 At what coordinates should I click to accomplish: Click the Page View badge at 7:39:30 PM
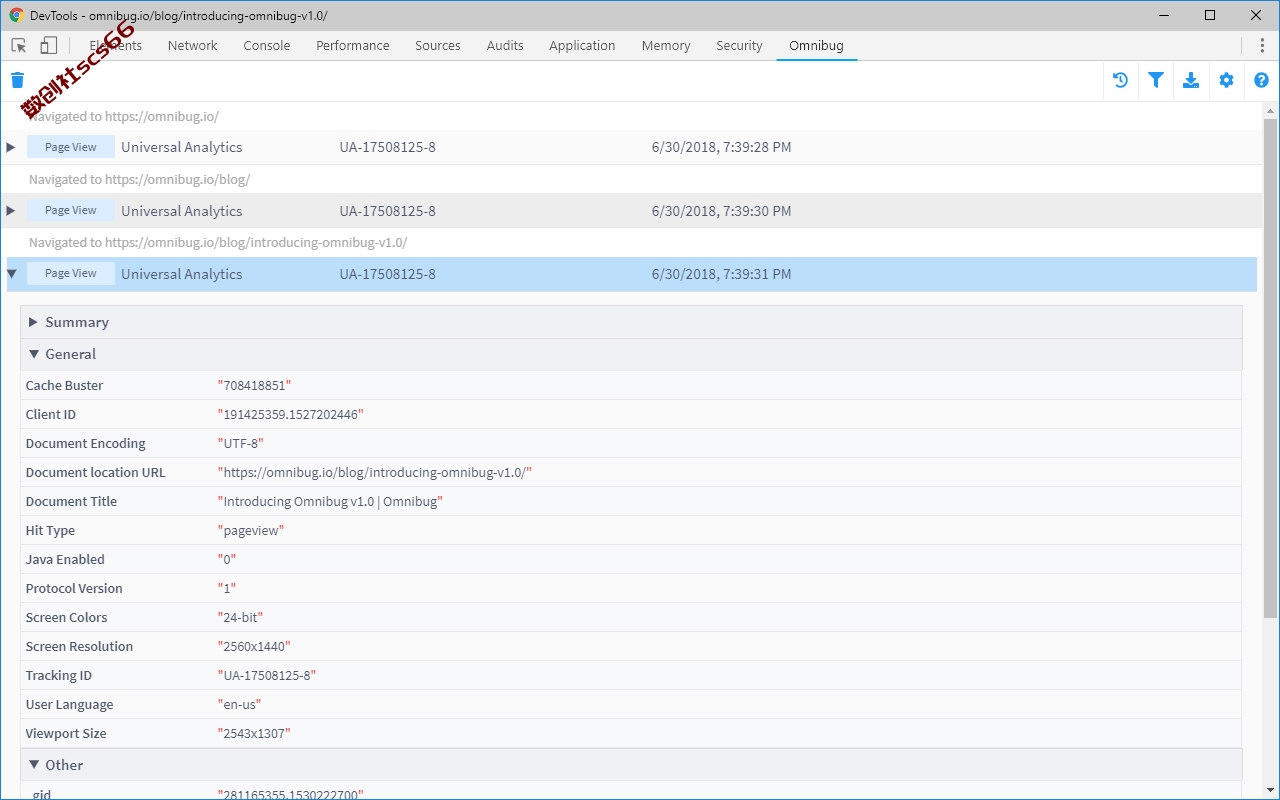[71, 210]
